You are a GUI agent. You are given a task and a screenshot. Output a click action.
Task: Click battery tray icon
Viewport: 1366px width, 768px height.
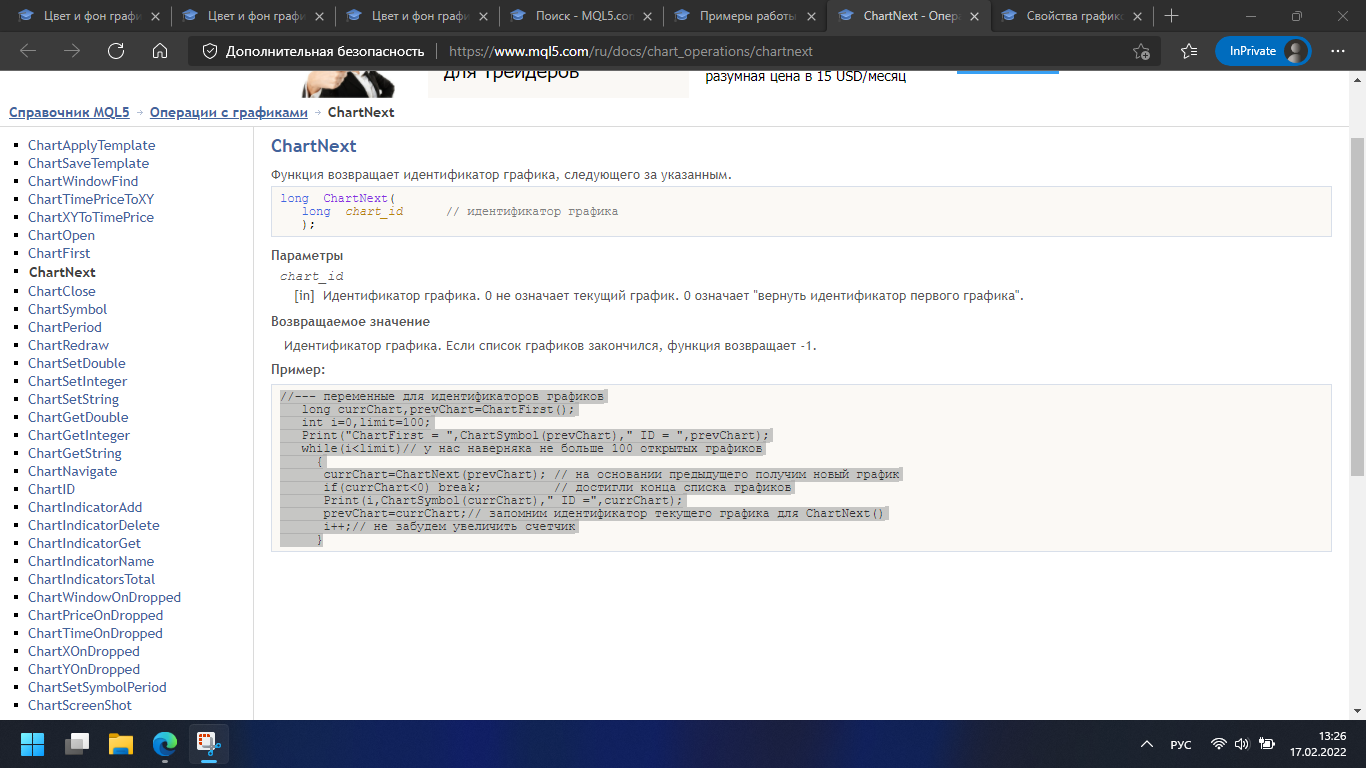pyautogui.click(x=1266, y=744)
